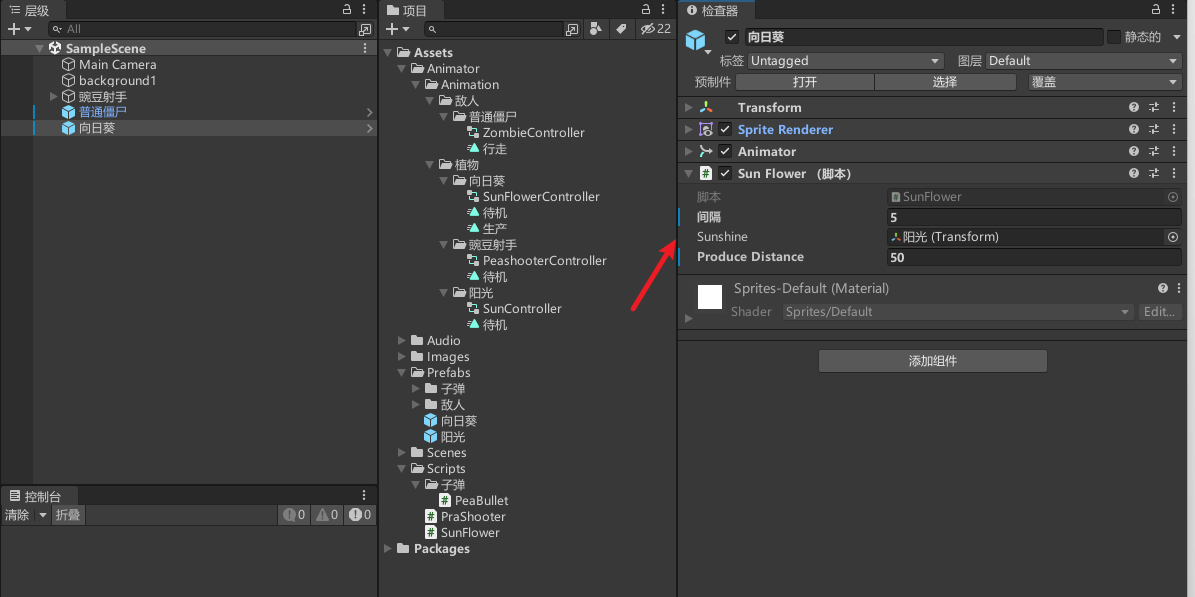Open the SampleScene three-dot options menu
The width and height of the screenshot is (1195, 597).
365,48
